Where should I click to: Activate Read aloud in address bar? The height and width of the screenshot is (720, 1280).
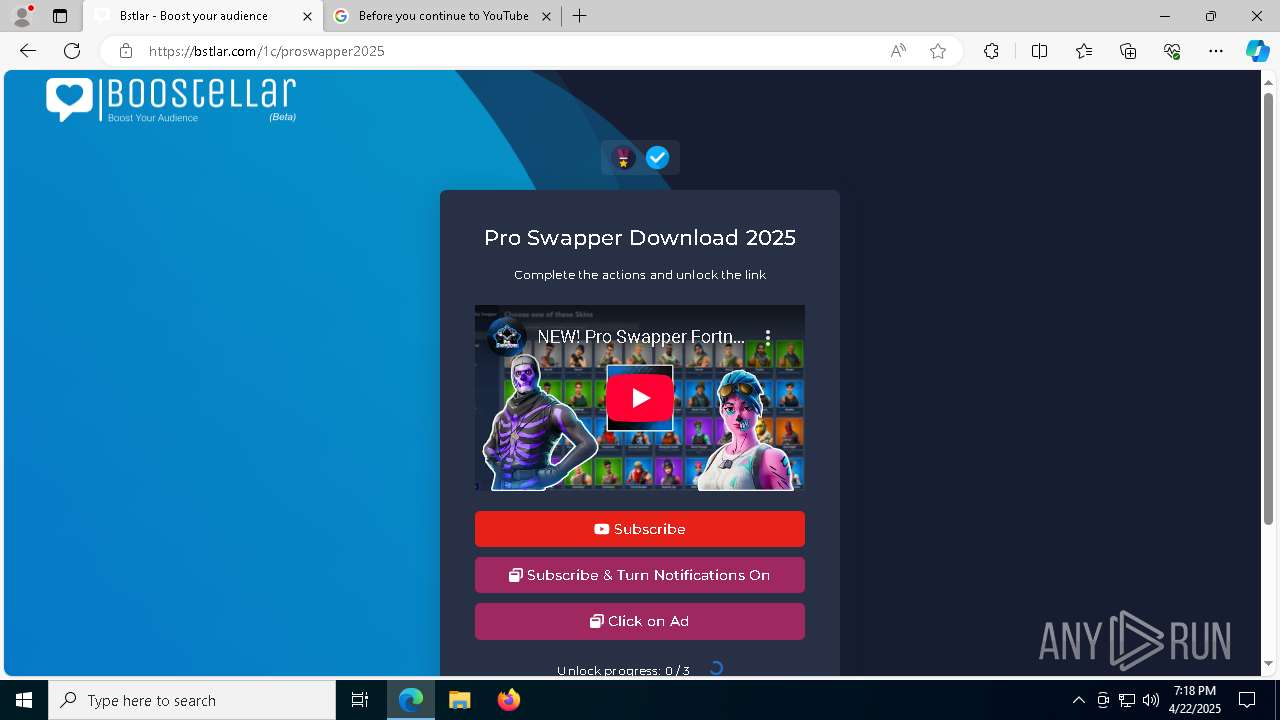click(898, 51)
